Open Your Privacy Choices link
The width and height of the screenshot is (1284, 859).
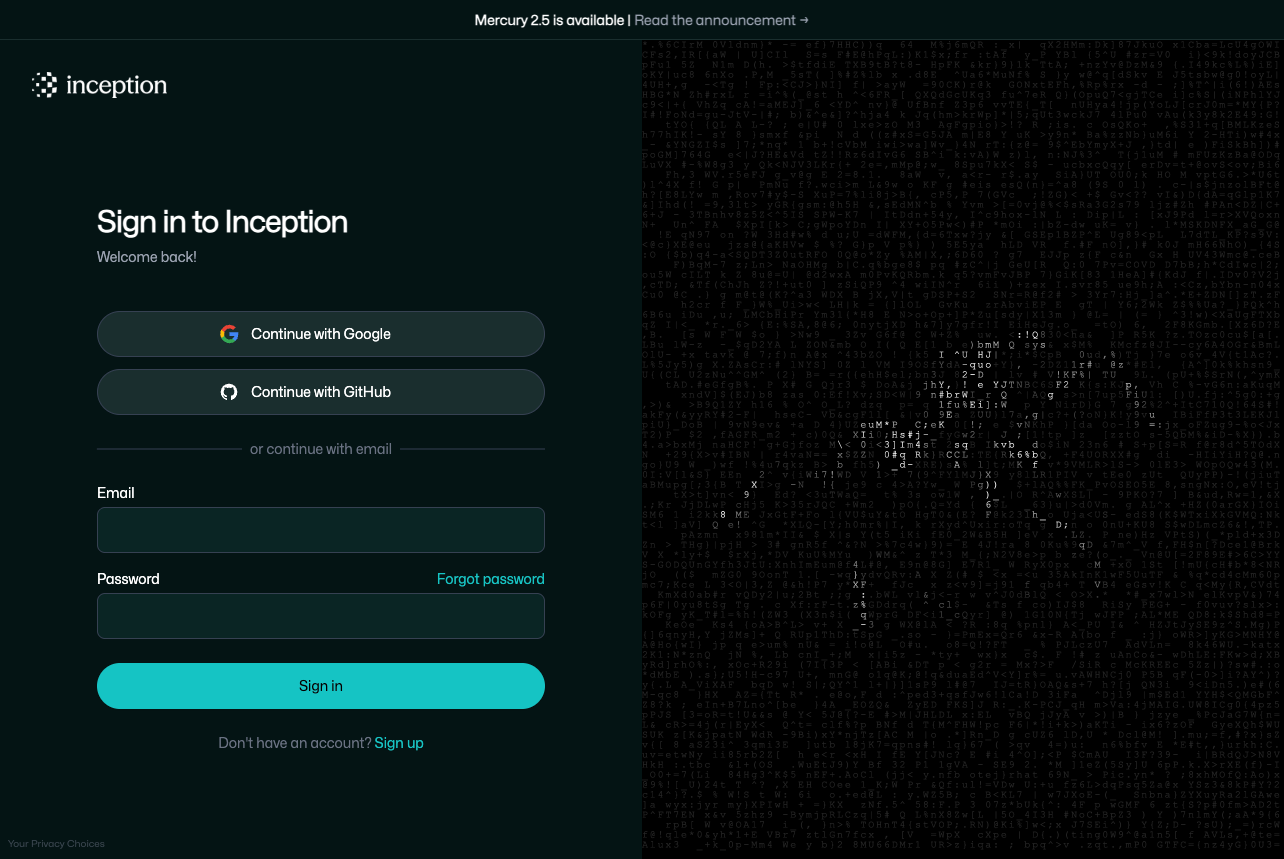click(x=56, y=844)
